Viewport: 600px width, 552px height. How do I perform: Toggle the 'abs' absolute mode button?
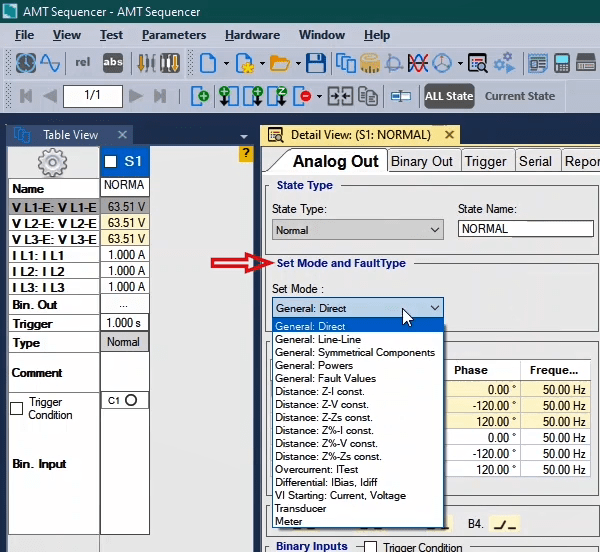tap(114, 63)
